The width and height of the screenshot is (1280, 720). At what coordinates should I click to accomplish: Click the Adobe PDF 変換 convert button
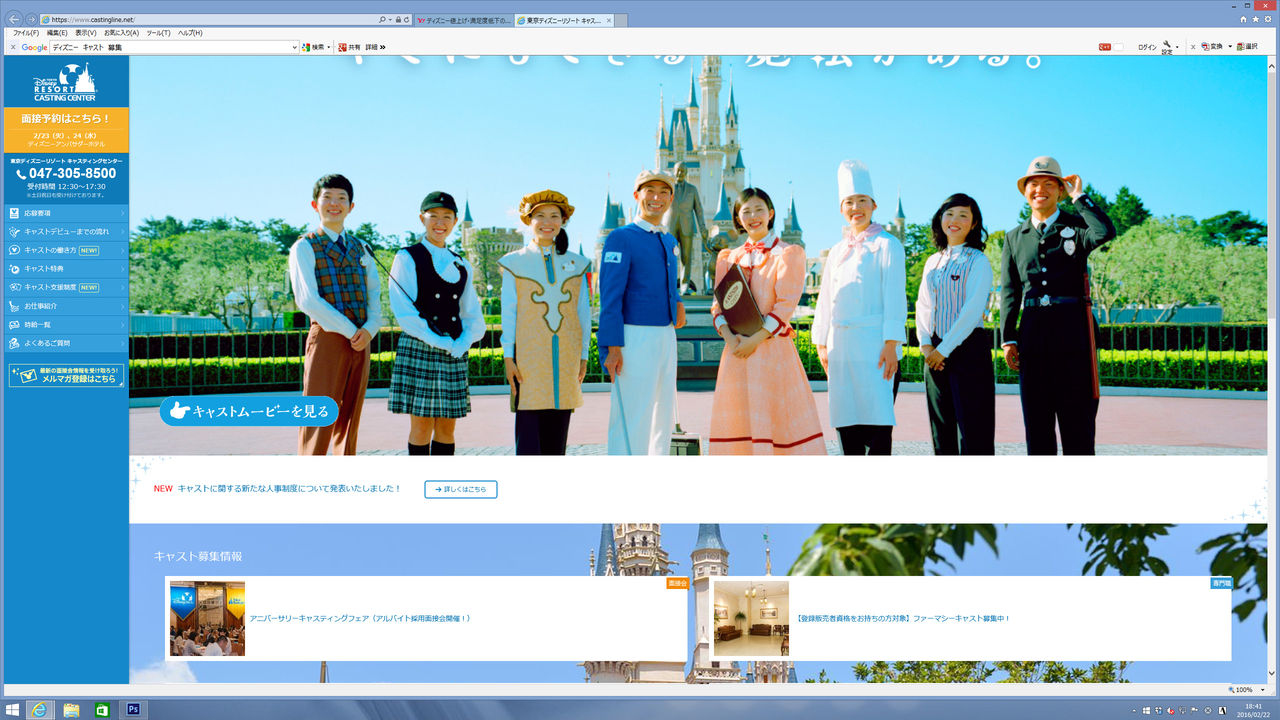click(x=1212, y=47)
